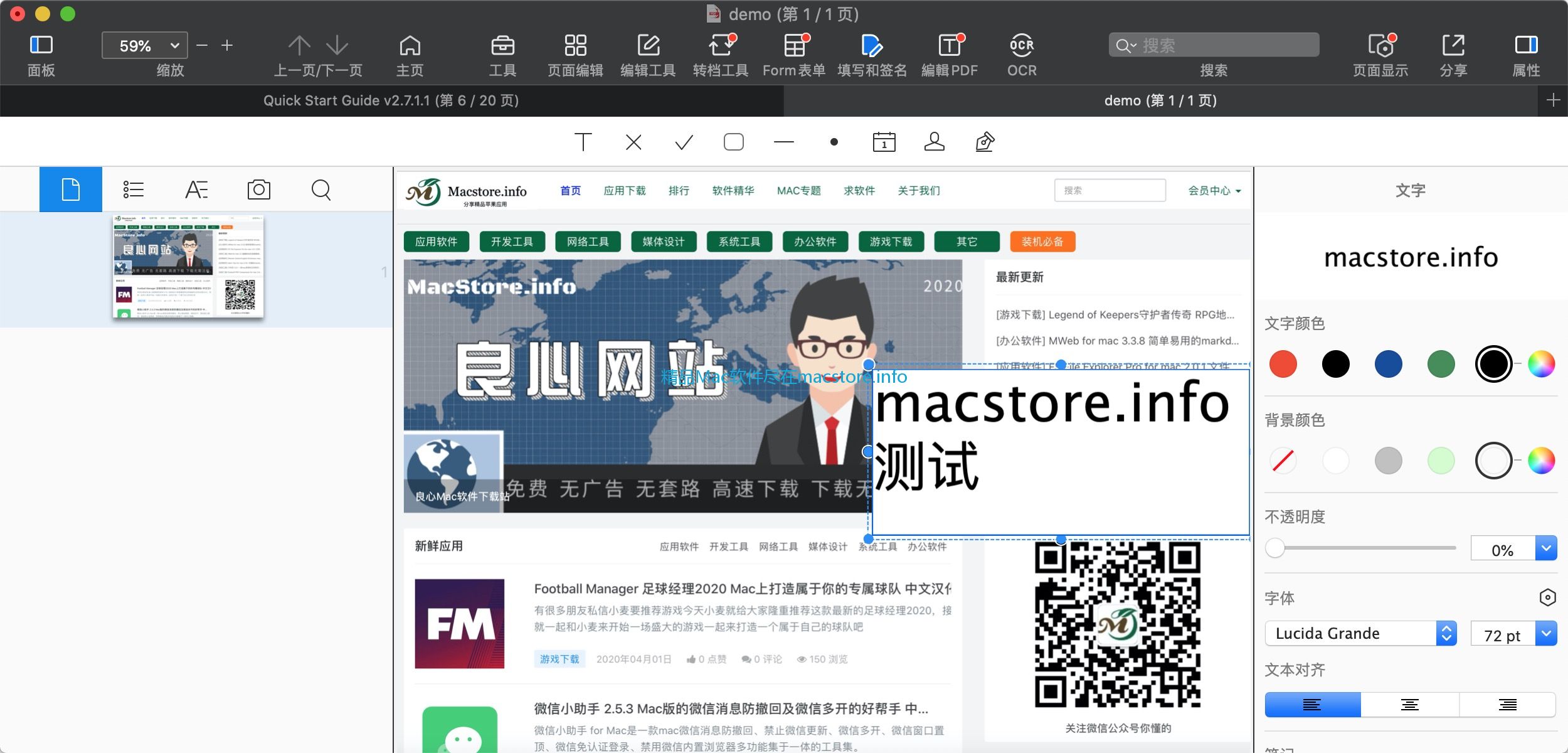Select the dot fill tool
Image resolution: width=1568 pixels, height=753 pixels.
tap(834, 142)
